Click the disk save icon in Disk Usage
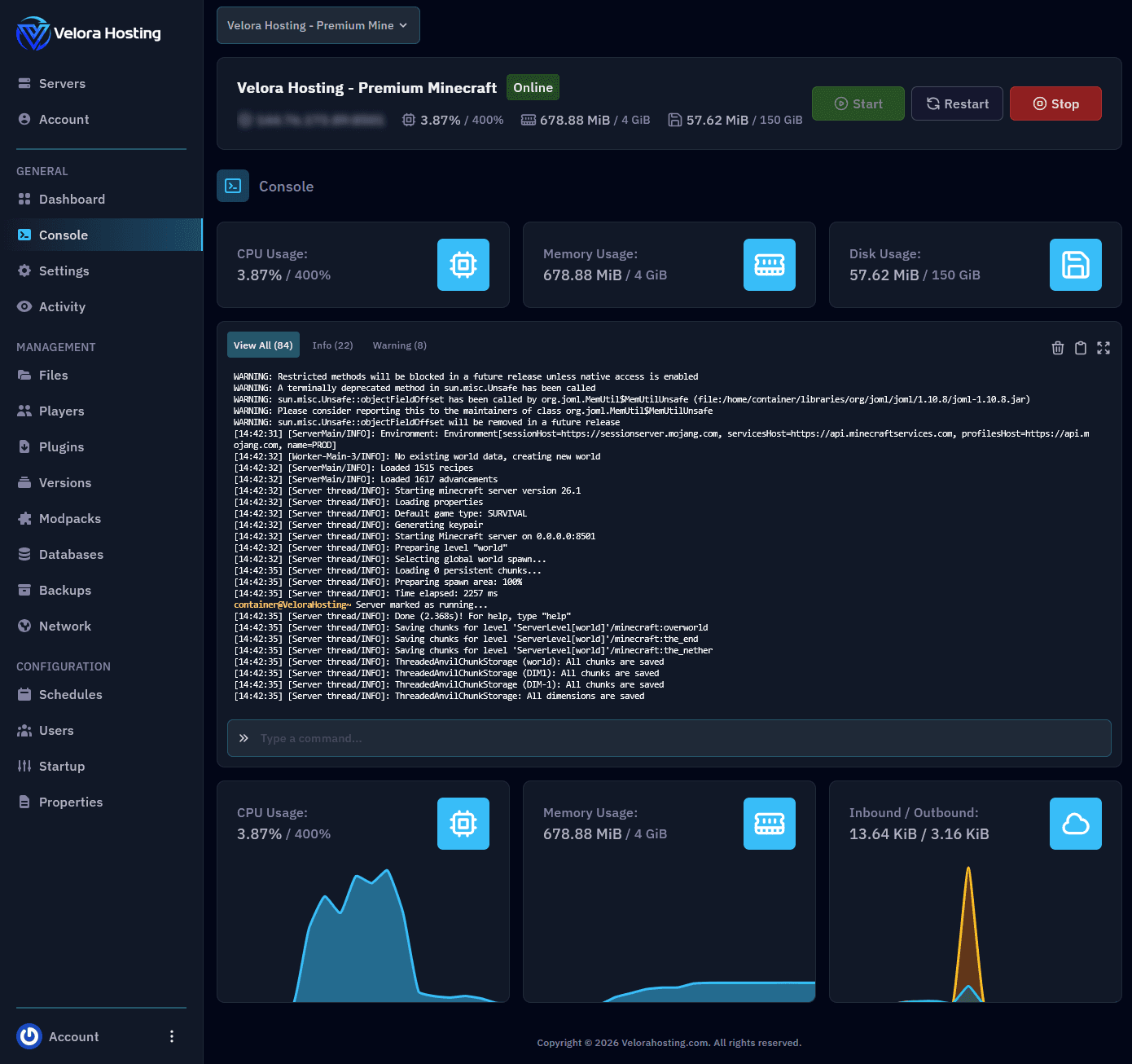Viewport: 1132px width, 1064px height. tap(1076, 265)
